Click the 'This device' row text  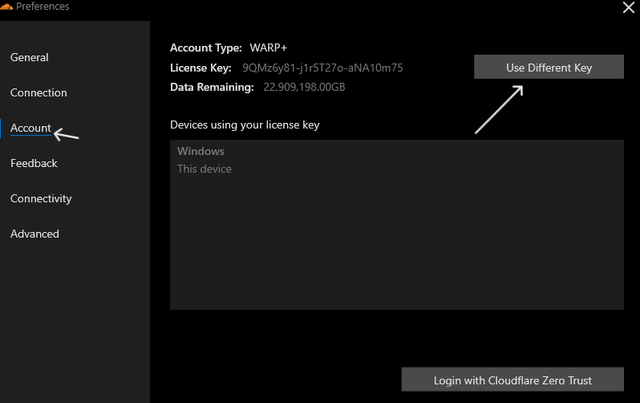coord(204,169)
